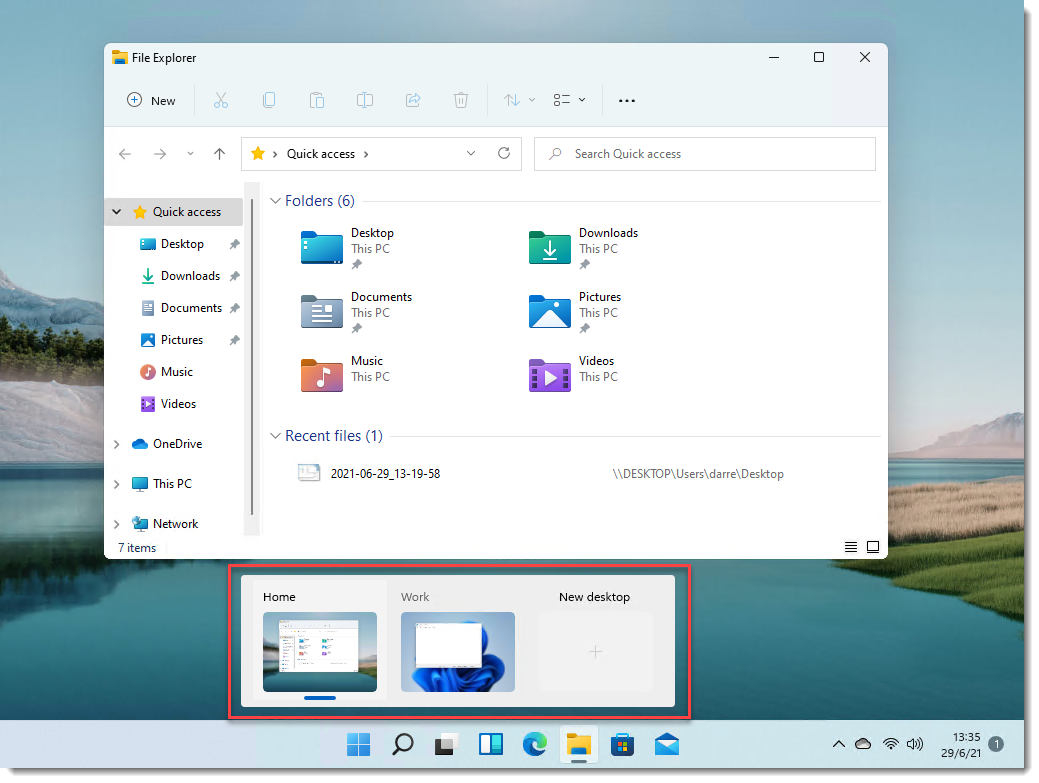The width and height of the screenshot is (1039, 783).
Task: Click the New button to create items
Action: pyautogui.click(x=151, y=100)
